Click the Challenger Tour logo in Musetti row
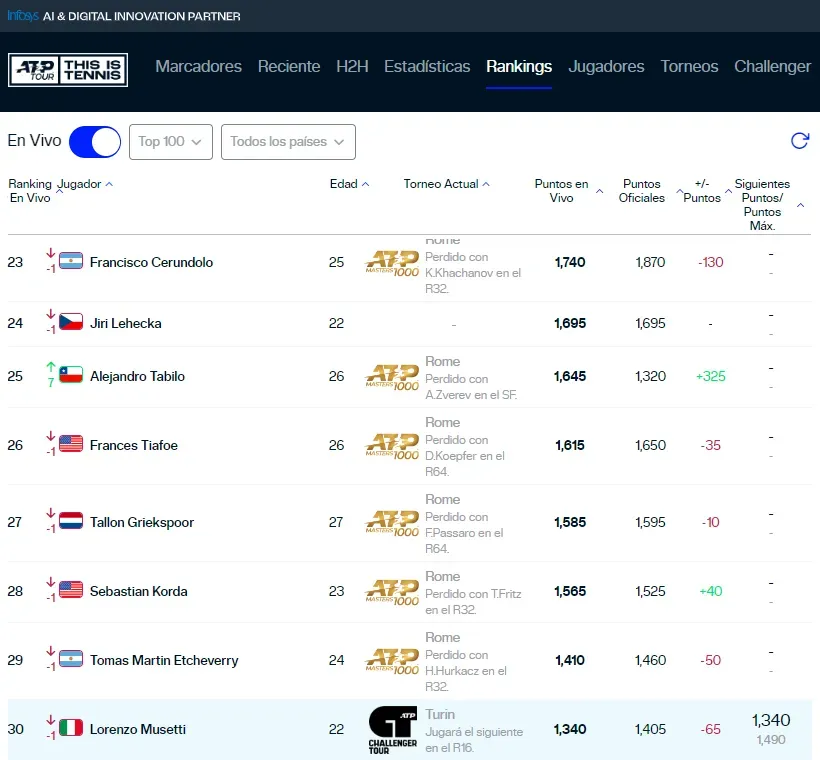Screen dimensions: 820x760 (392, 730)
